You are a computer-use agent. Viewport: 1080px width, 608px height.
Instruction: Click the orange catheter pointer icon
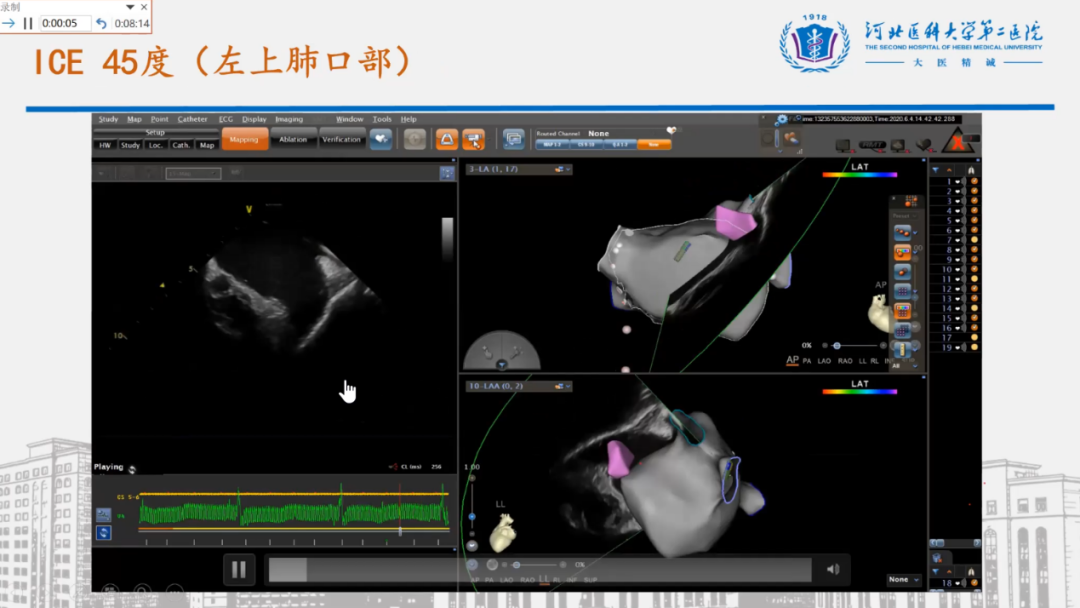[x=473, y=140]
